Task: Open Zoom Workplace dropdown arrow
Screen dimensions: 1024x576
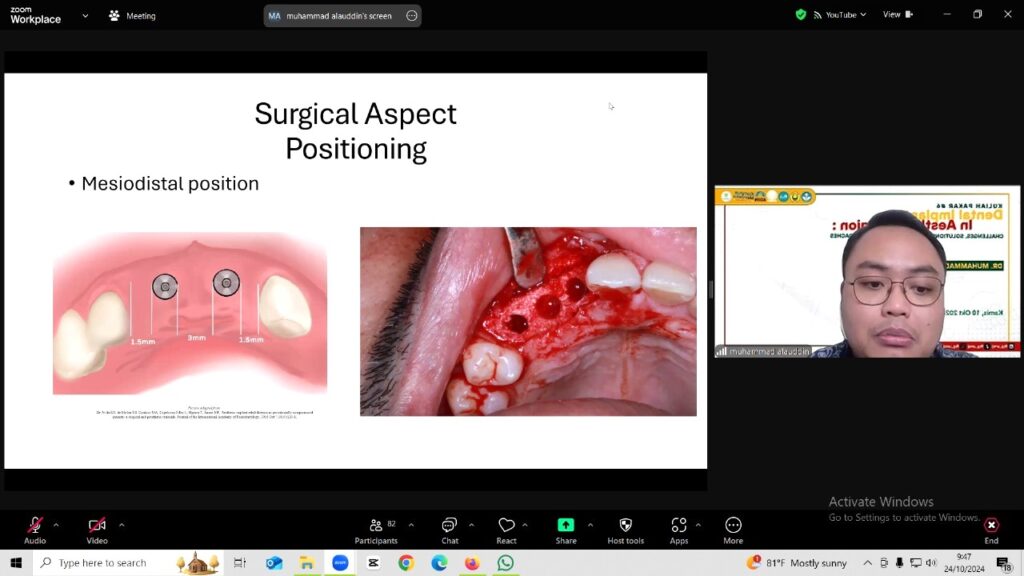Action: coord(85,16)
